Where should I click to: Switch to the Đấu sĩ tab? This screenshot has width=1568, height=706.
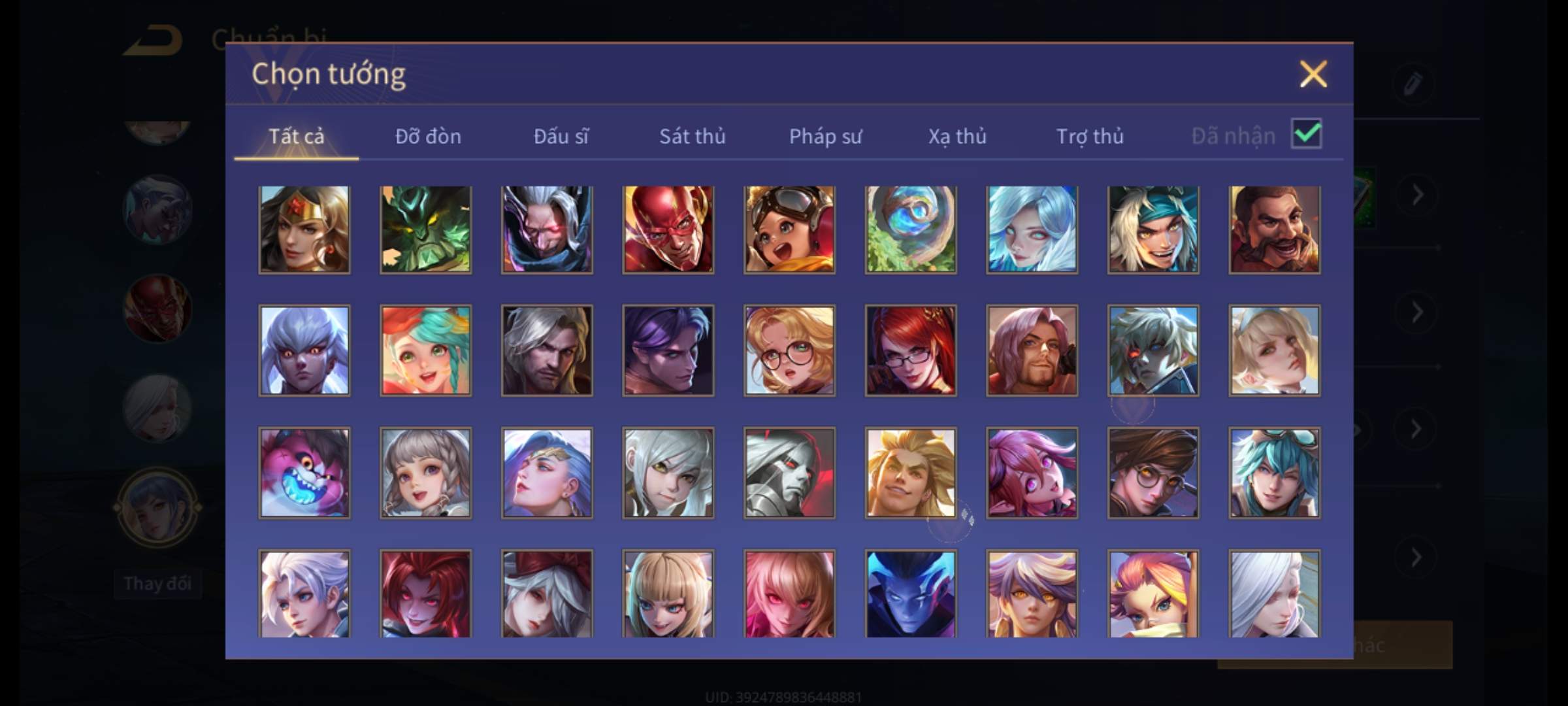(x=561, y=136)
